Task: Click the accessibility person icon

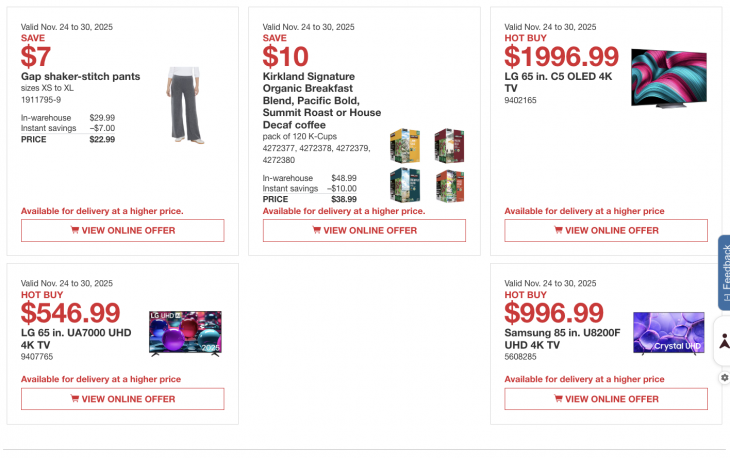Action: coord(724,341)
